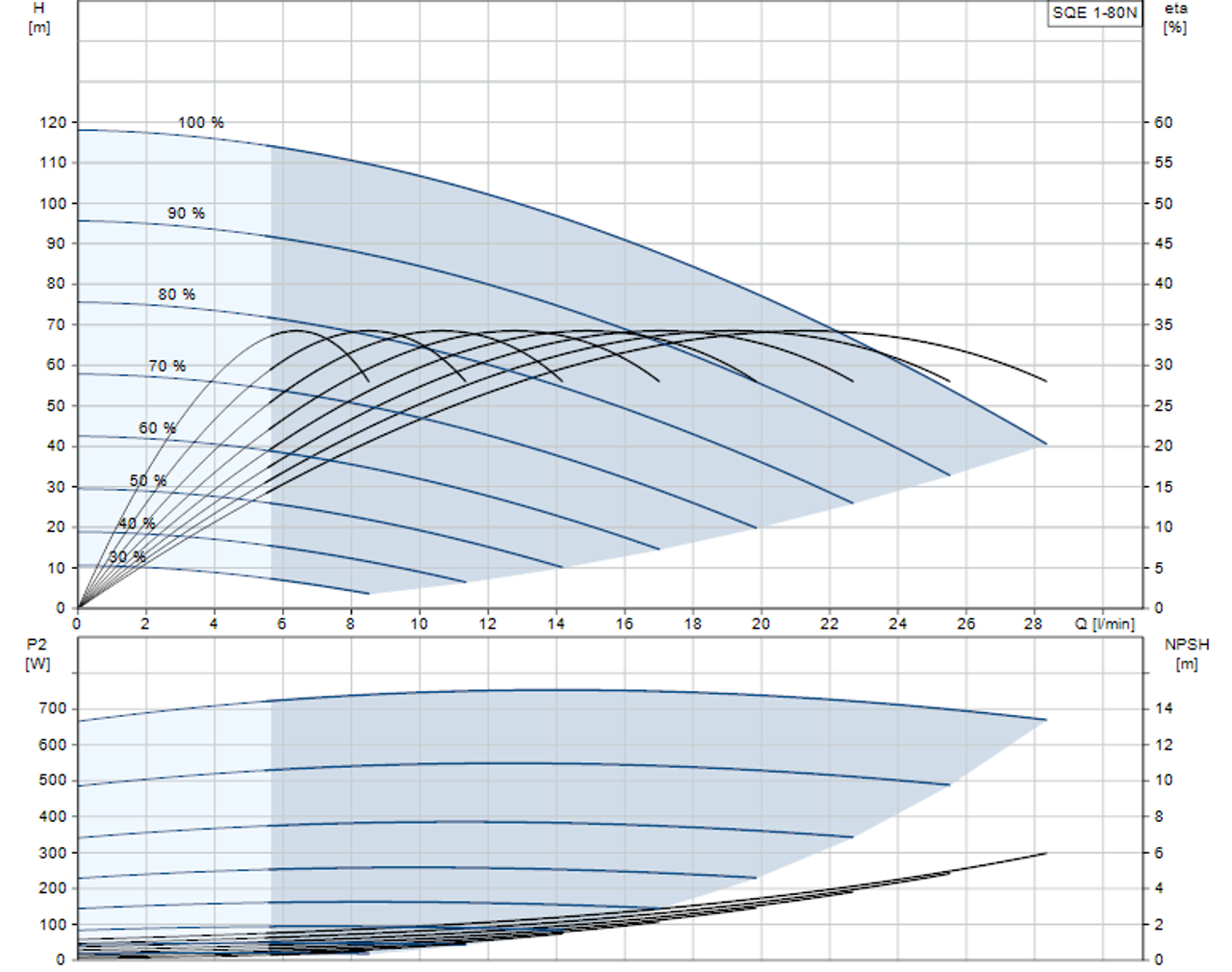Select the 100 % speed curve label

[x=200, y=122]
